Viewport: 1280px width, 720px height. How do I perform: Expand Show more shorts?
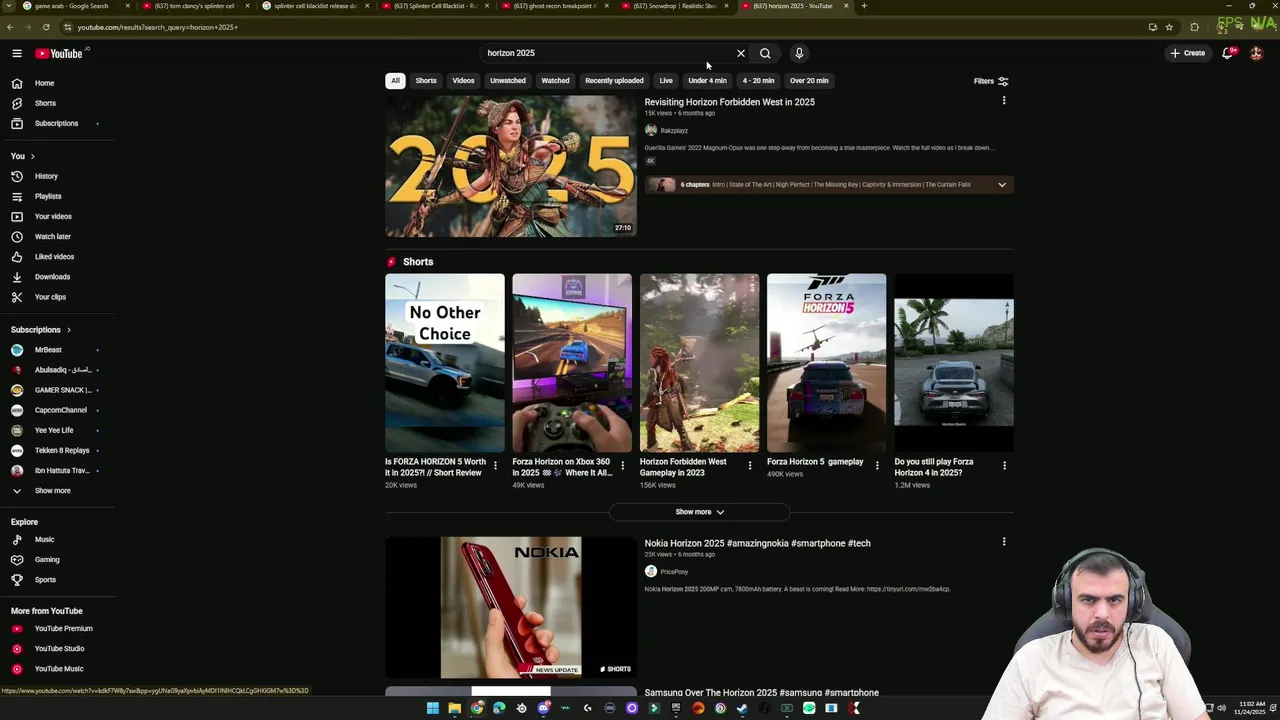[x=699, y=512]
